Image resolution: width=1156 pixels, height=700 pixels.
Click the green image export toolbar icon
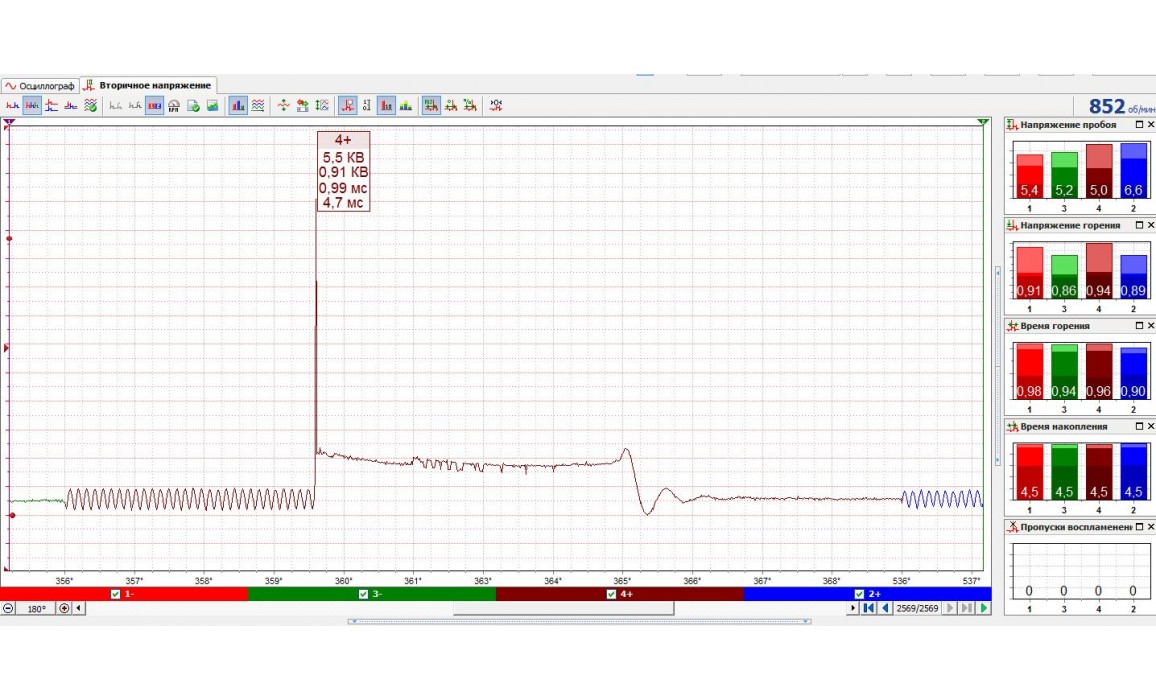tap(213, 105)
